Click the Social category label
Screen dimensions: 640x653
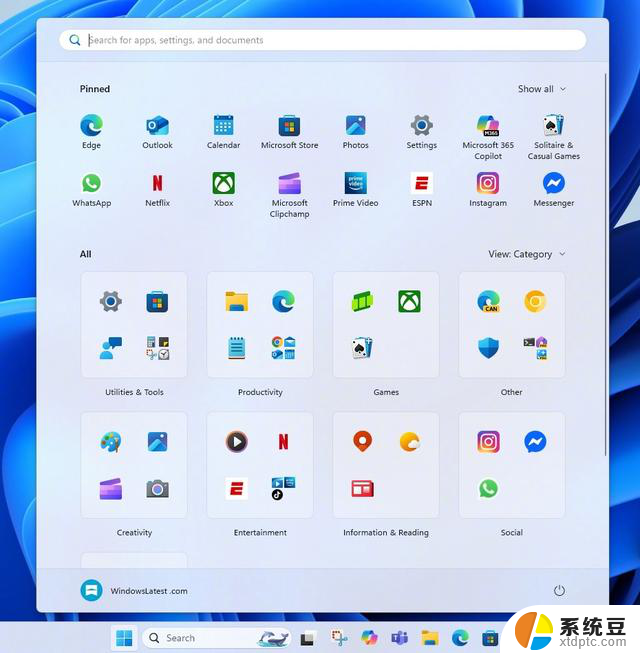(x=512, y=532)
